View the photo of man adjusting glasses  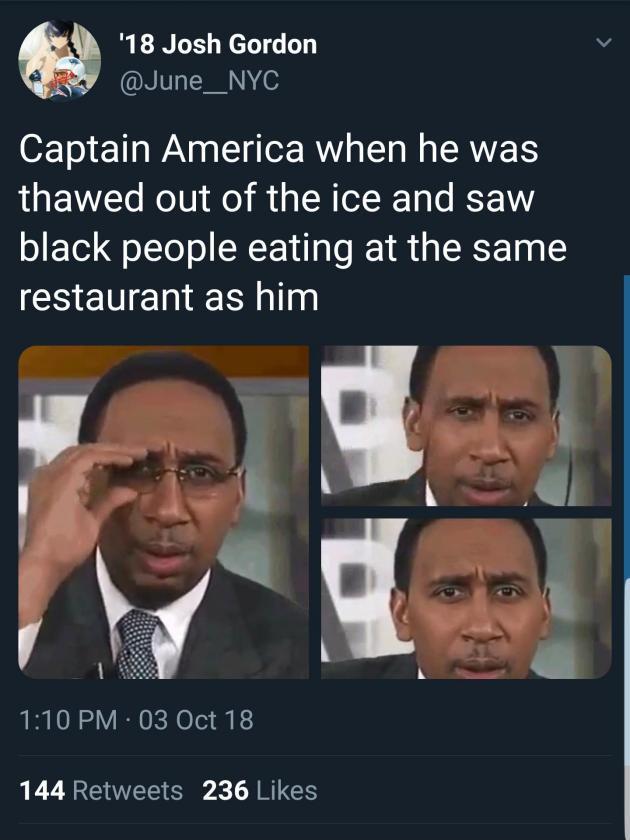(164, 512)
